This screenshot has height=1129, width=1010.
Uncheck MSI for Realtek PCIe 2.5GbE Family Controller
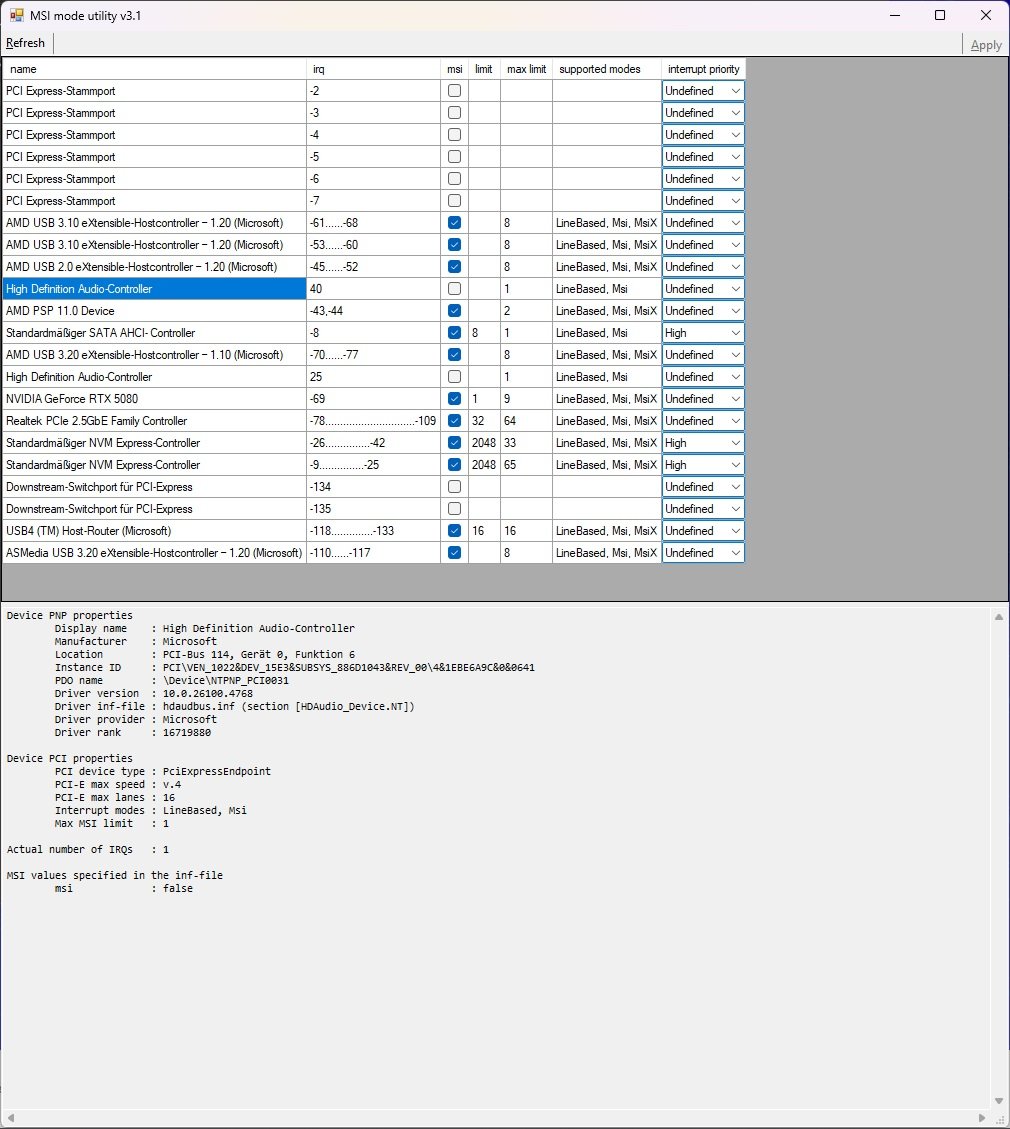(x=454, y=420)
